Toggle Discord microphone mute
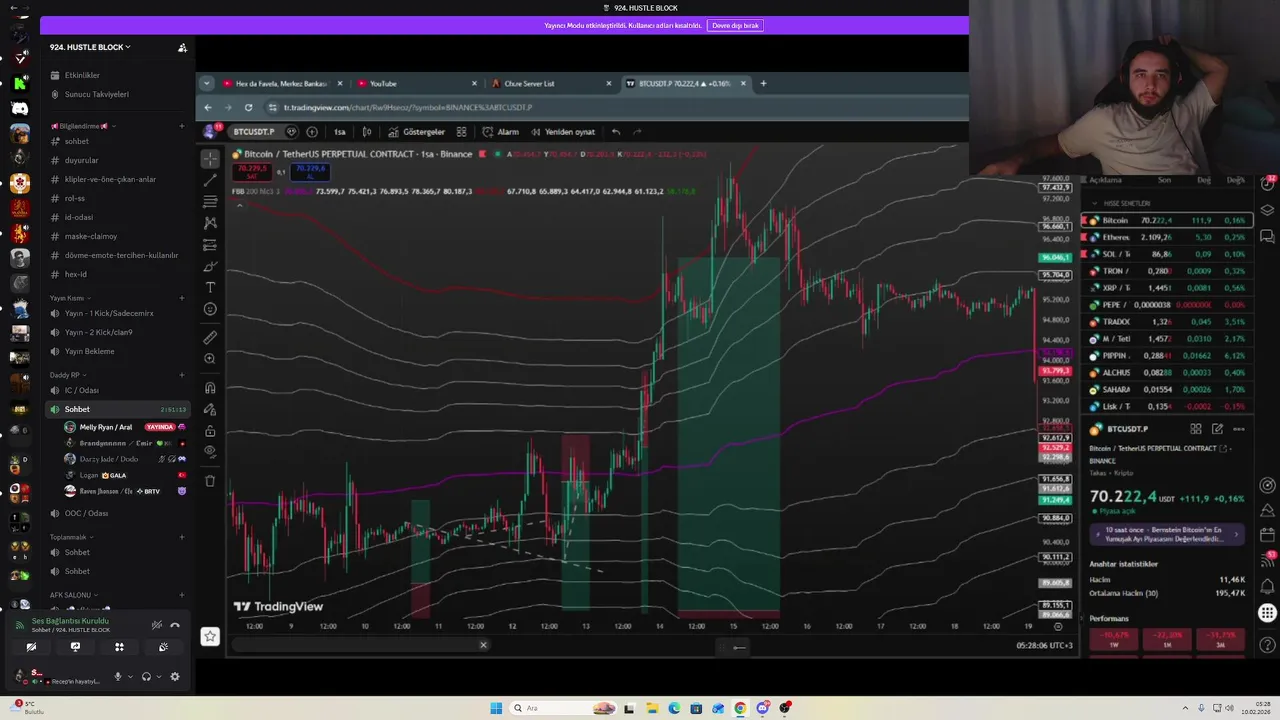The image size is (1280, 720). (117, 676)
